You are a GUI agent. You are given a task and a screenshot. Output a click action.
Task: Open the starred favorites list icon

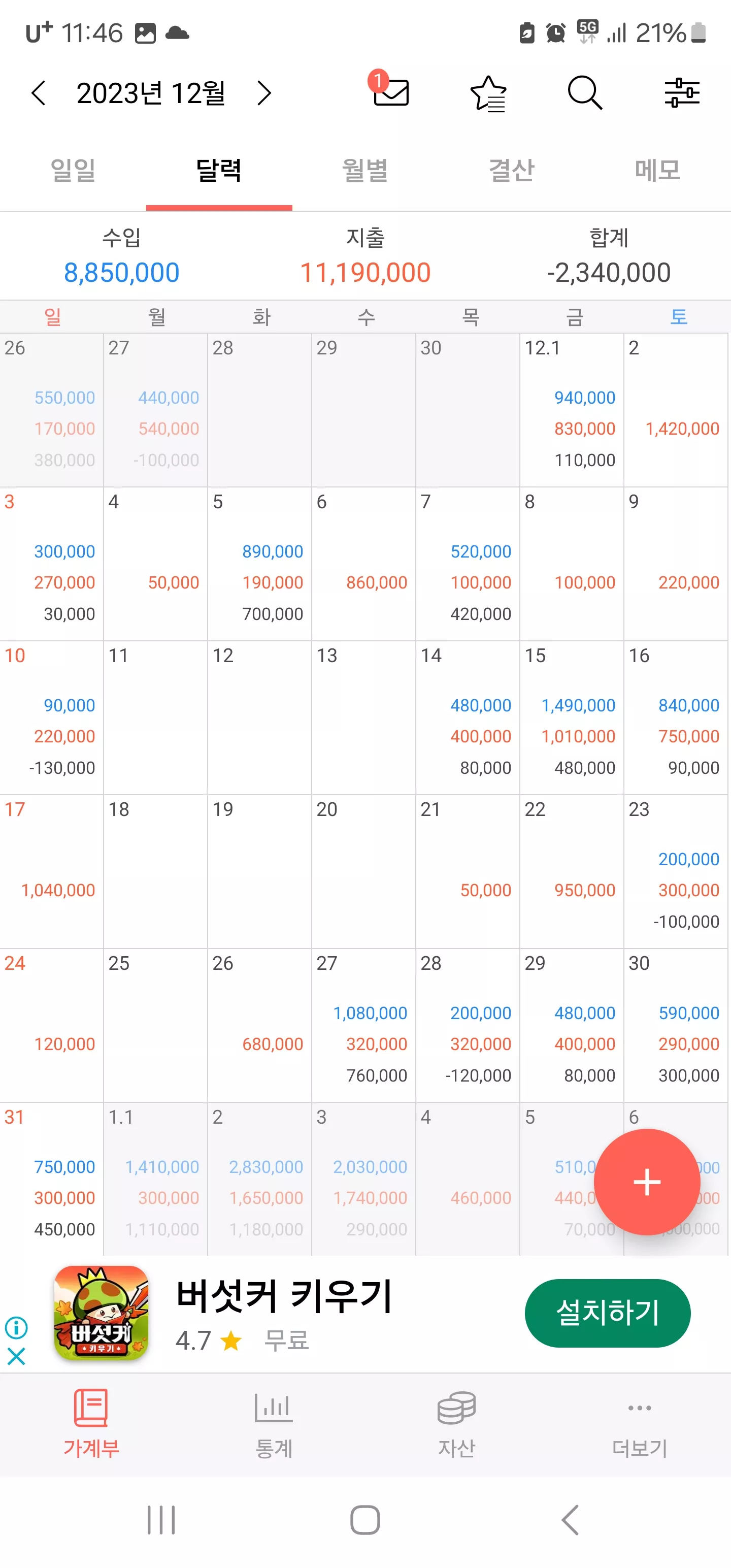(x=488, y=93)
